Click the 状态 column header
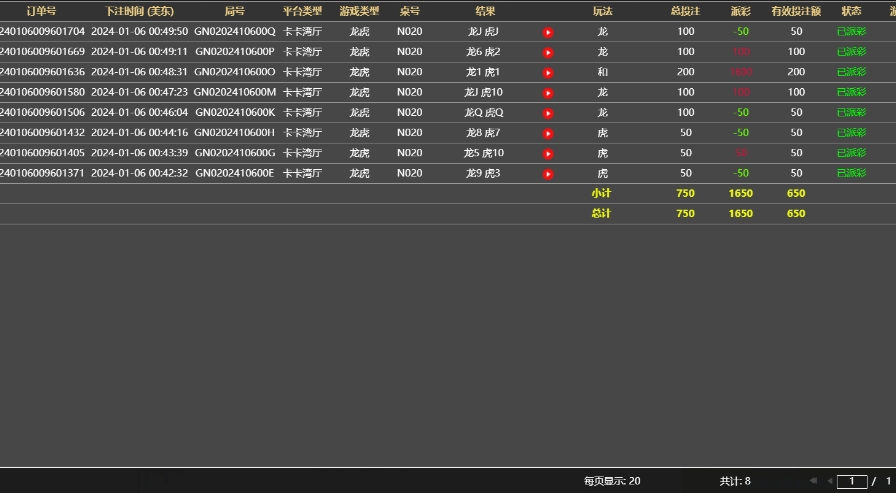 (851, 11)
